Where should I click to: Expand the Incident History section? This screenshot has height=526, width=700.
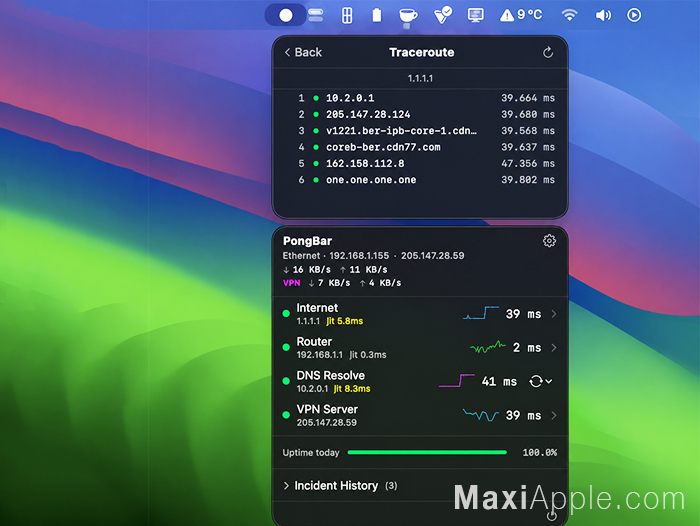point(340,486)
